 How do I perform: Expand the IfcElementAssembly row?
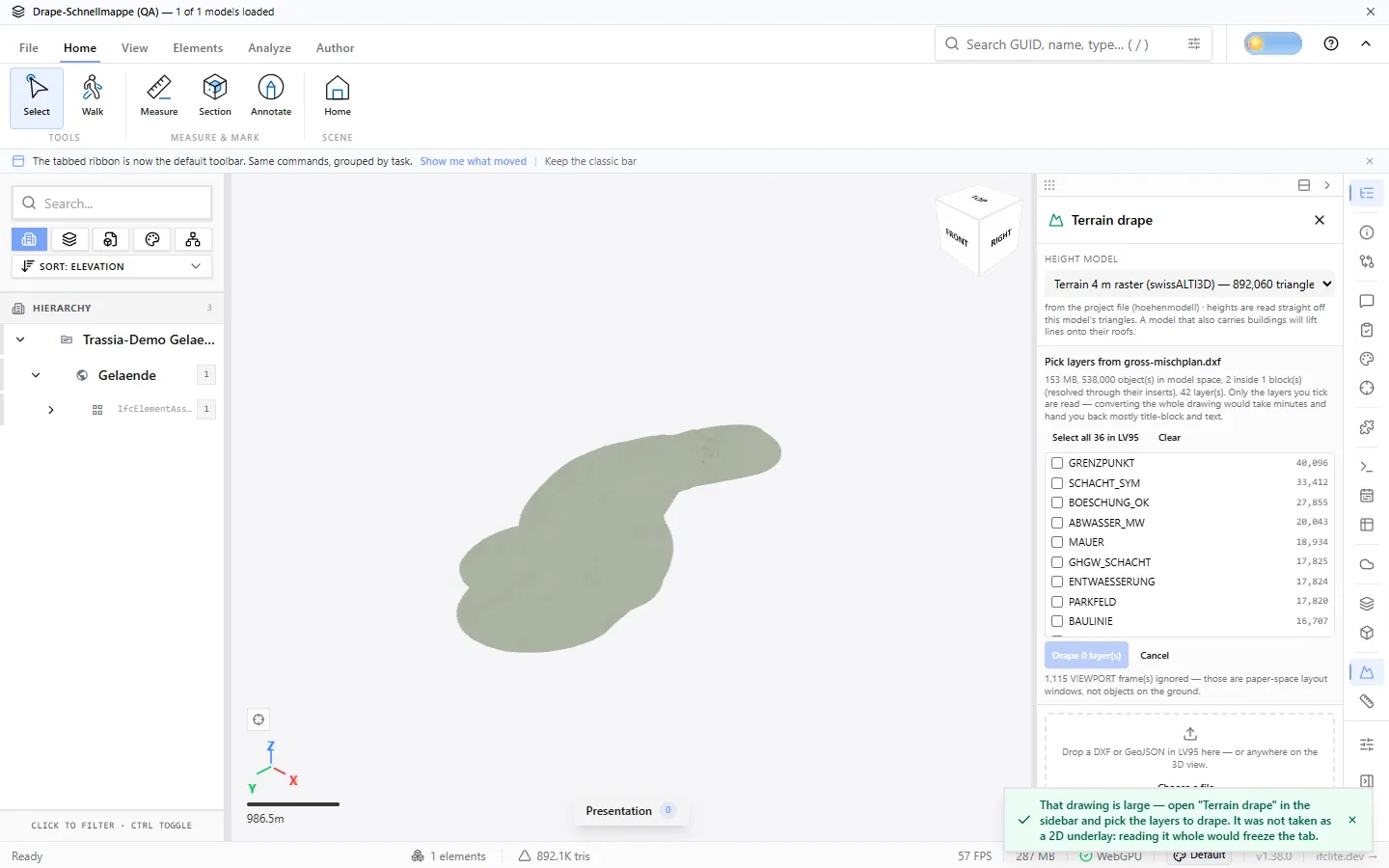pyautogui.click(x=51, y=410)
